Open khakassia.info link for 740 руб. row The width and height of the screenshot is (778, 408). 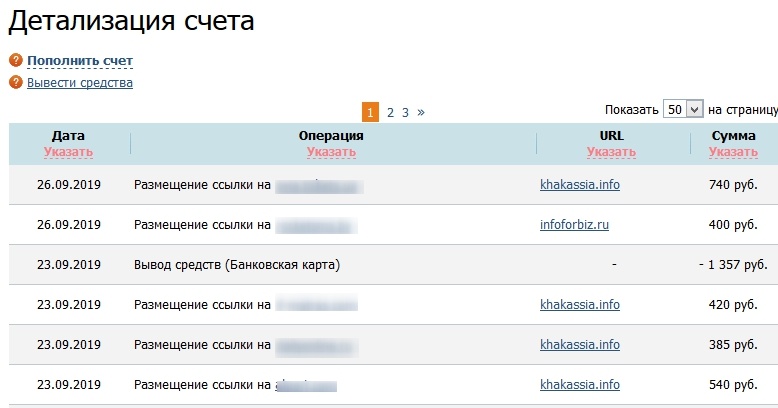[x=580, y=185]
